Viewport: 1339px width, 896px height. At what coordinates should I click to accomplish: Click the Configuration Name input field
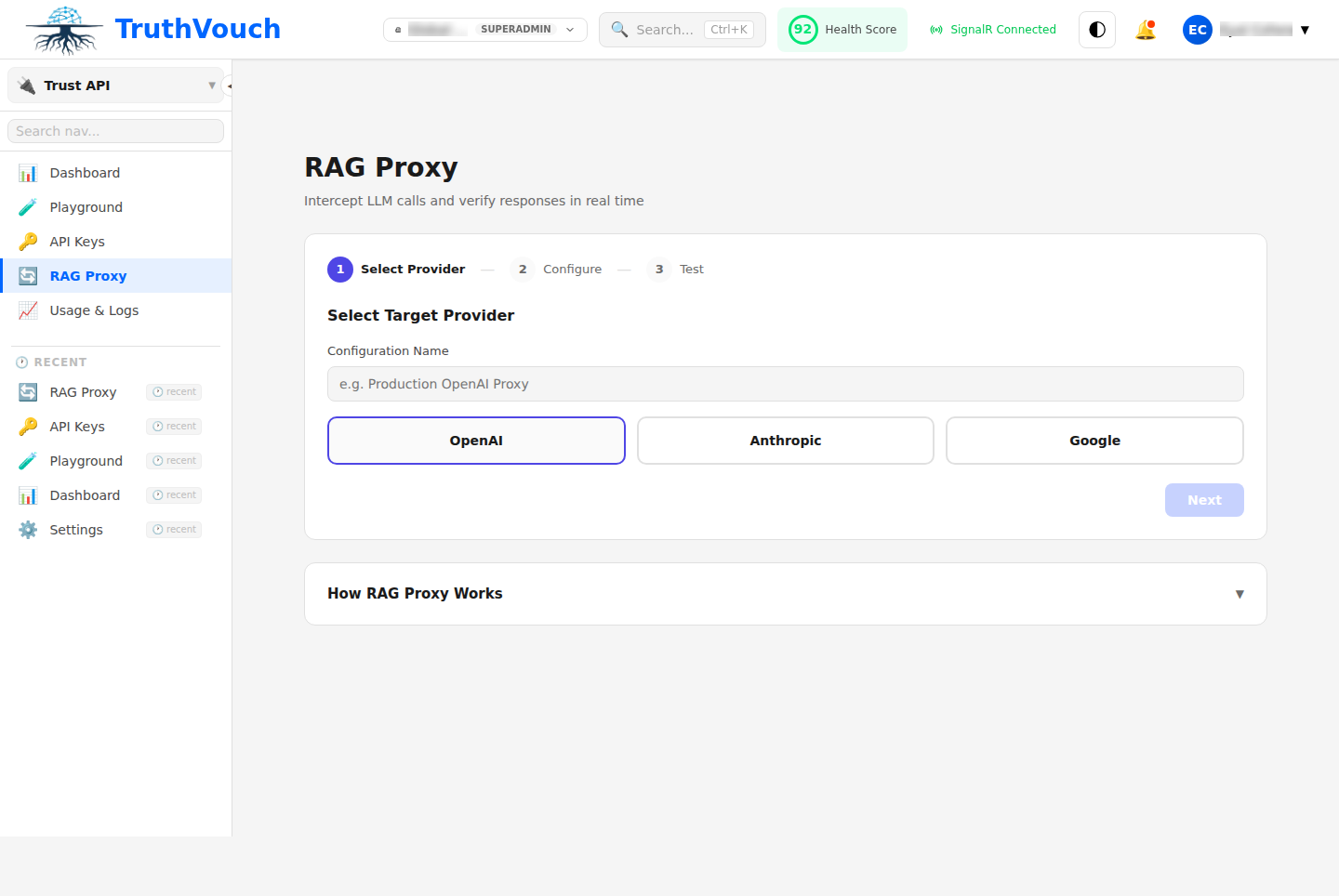[785, 383]
